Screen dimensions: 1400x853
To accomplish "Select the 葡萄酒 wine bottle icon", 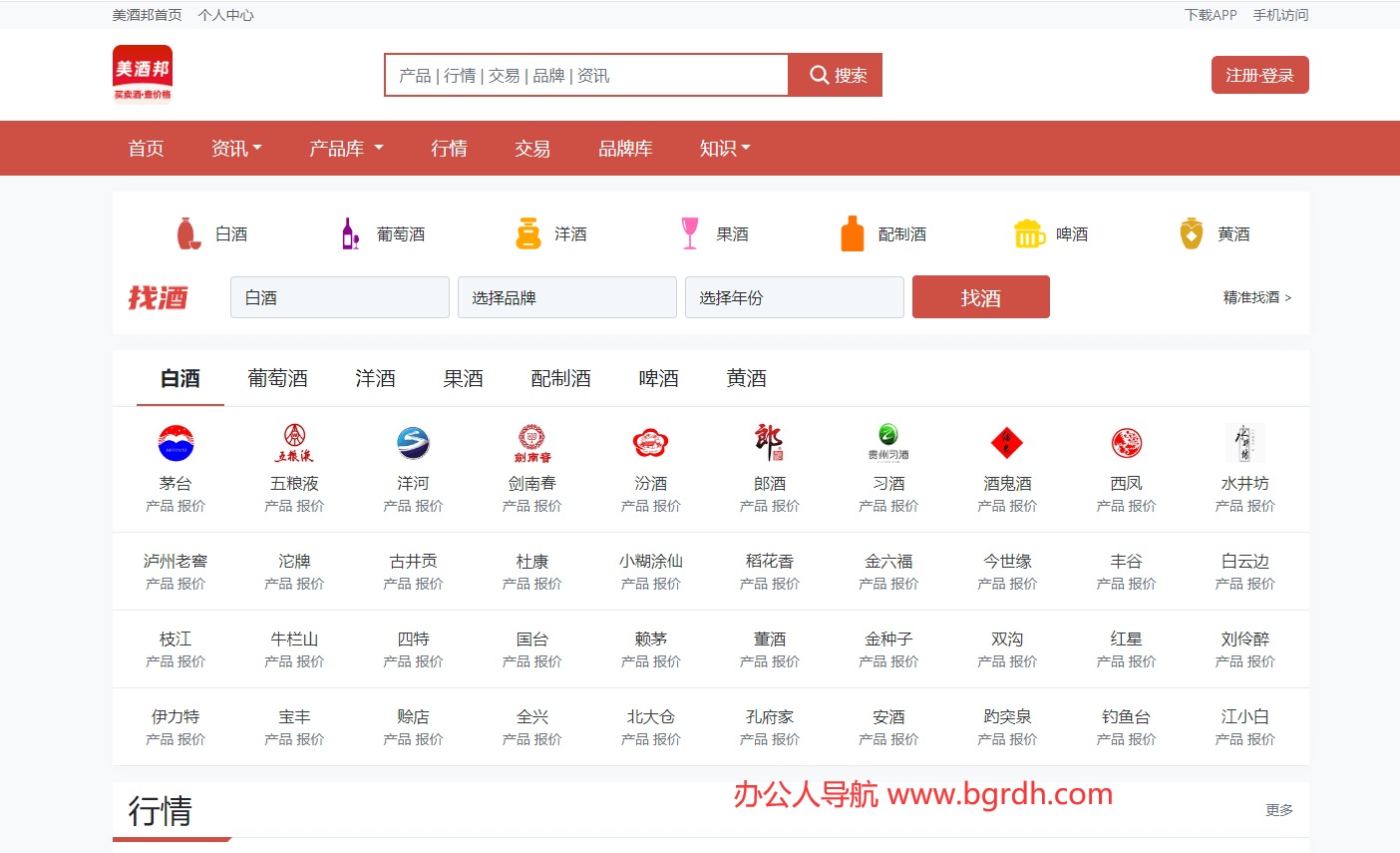I will click(350, 233).
